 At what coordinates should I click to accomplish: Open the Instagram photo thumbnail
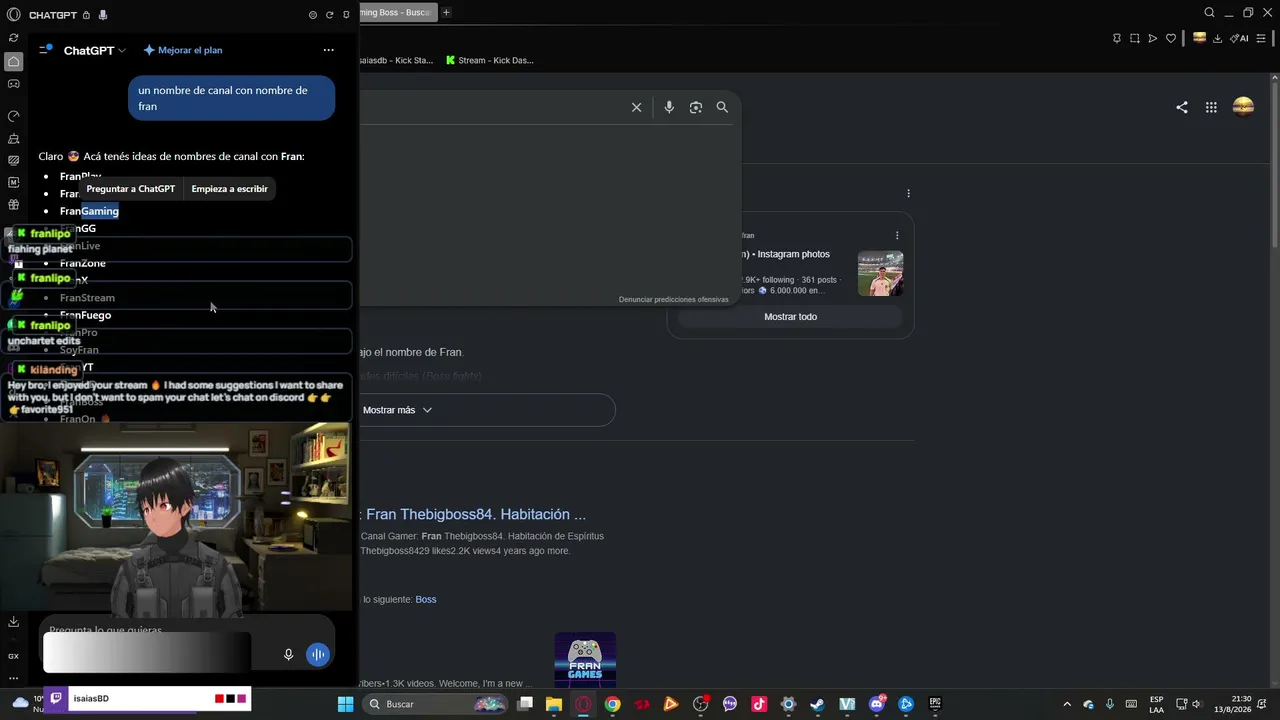[x=880, y=273]
